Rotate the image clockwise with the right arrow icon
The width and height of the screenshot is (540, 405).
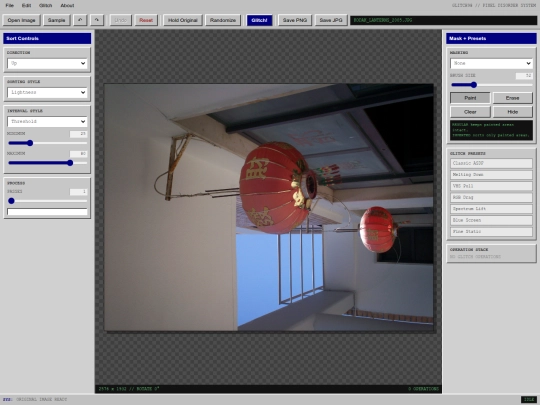pyautogui.click(x=97, y=20)
